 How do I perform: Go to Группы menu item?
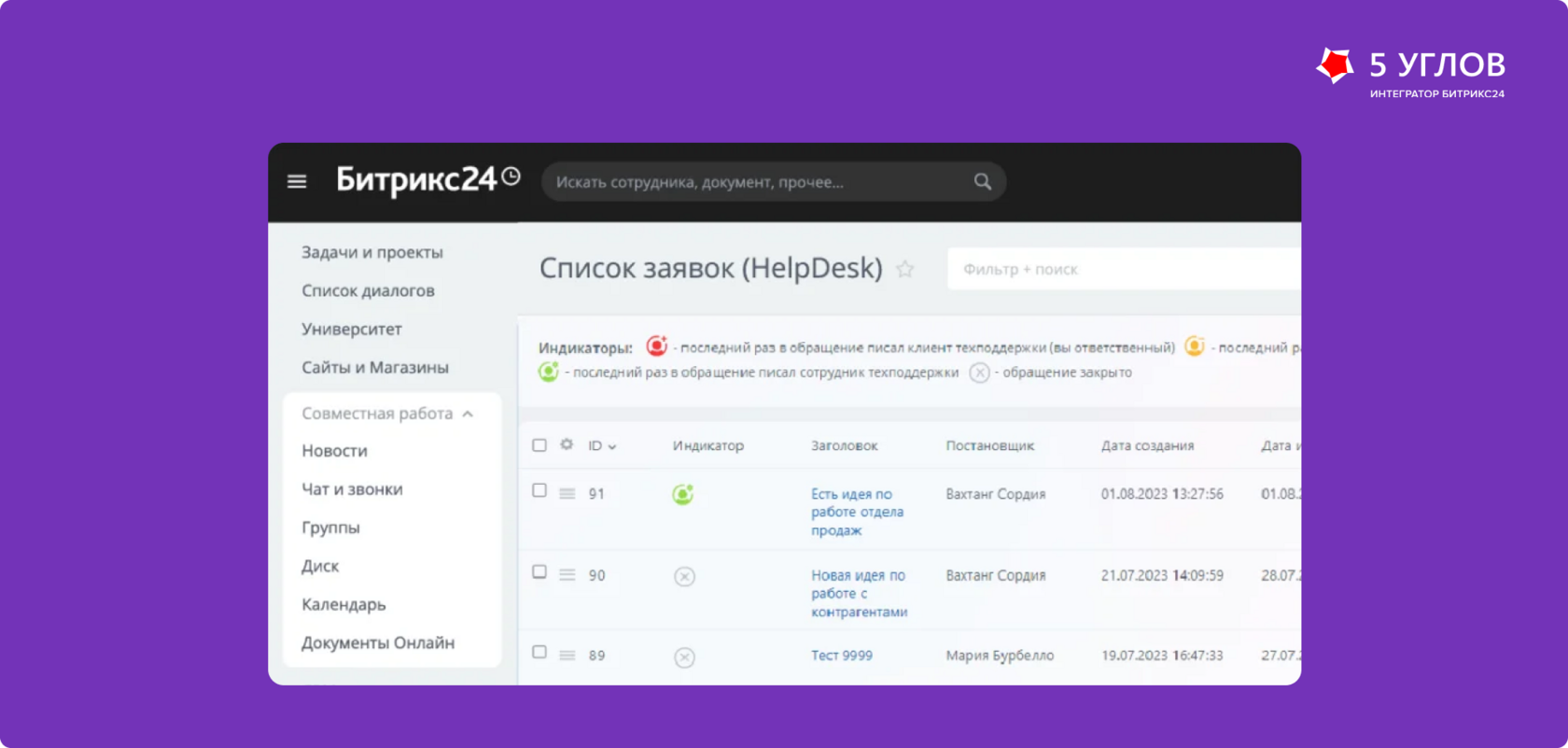(330, 528)
